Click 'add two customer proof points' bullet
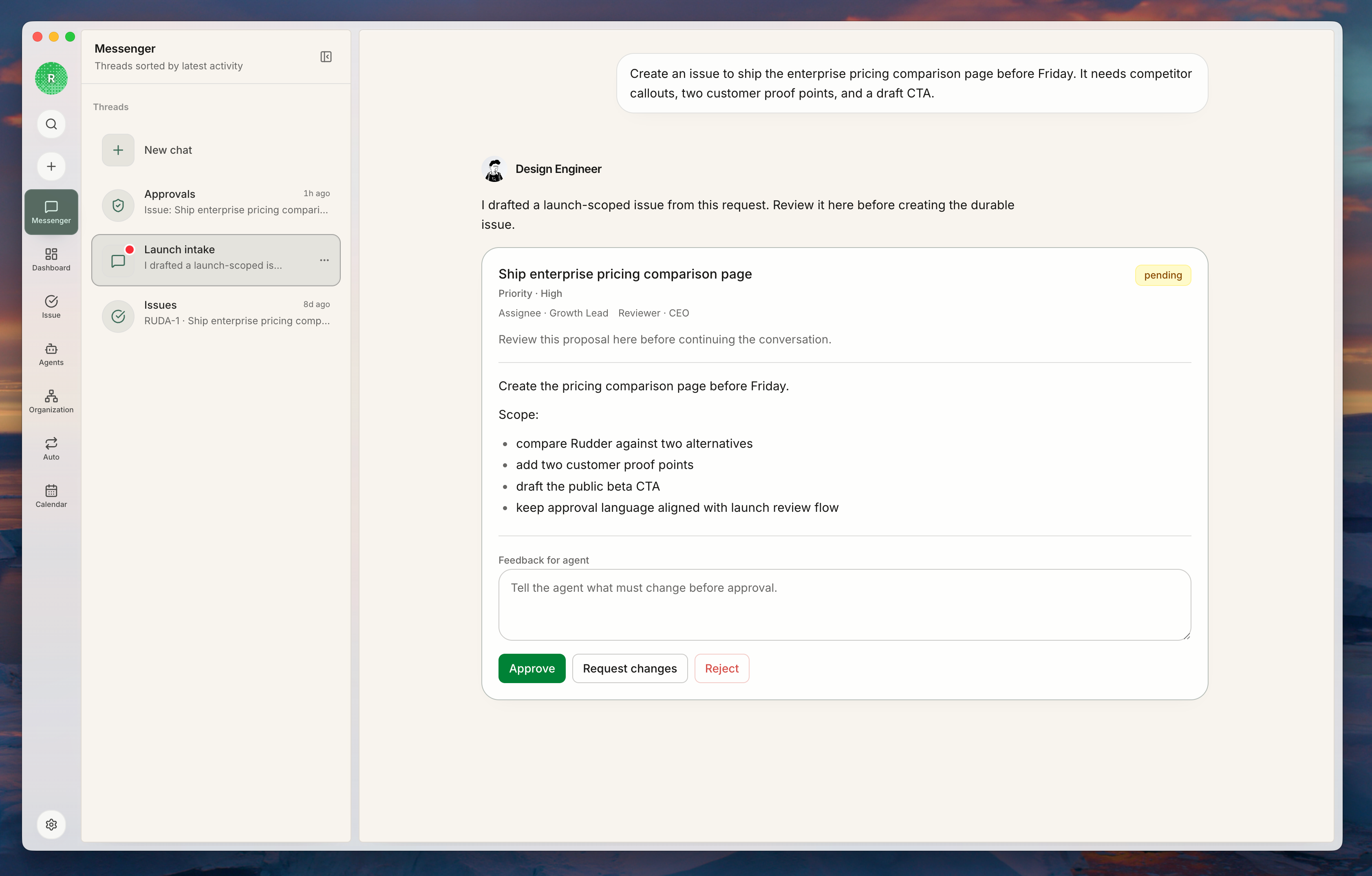 click(x=604, y=465)
